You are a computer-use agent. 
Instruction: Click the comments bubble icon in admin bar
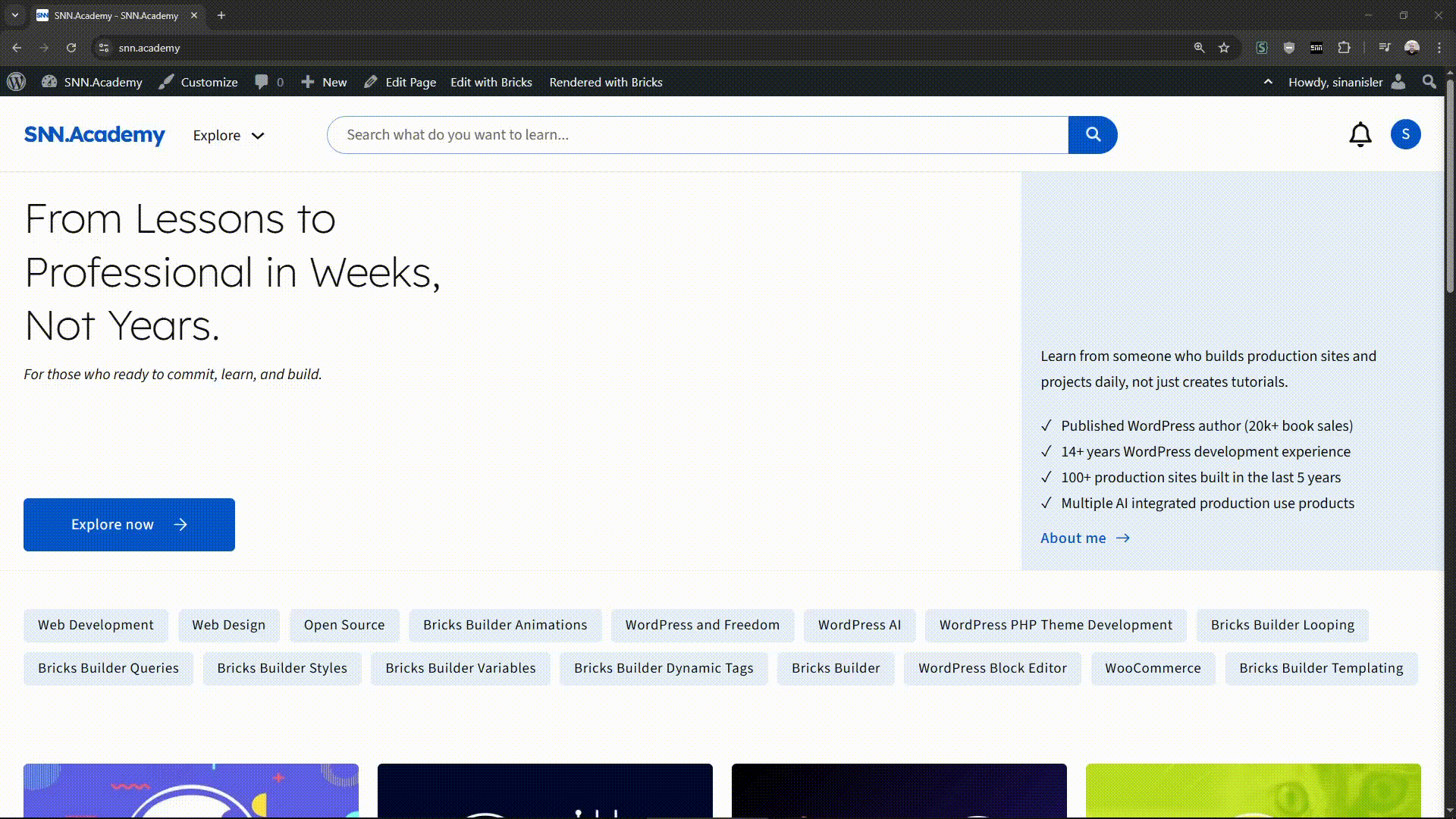(x=262, y=82)
